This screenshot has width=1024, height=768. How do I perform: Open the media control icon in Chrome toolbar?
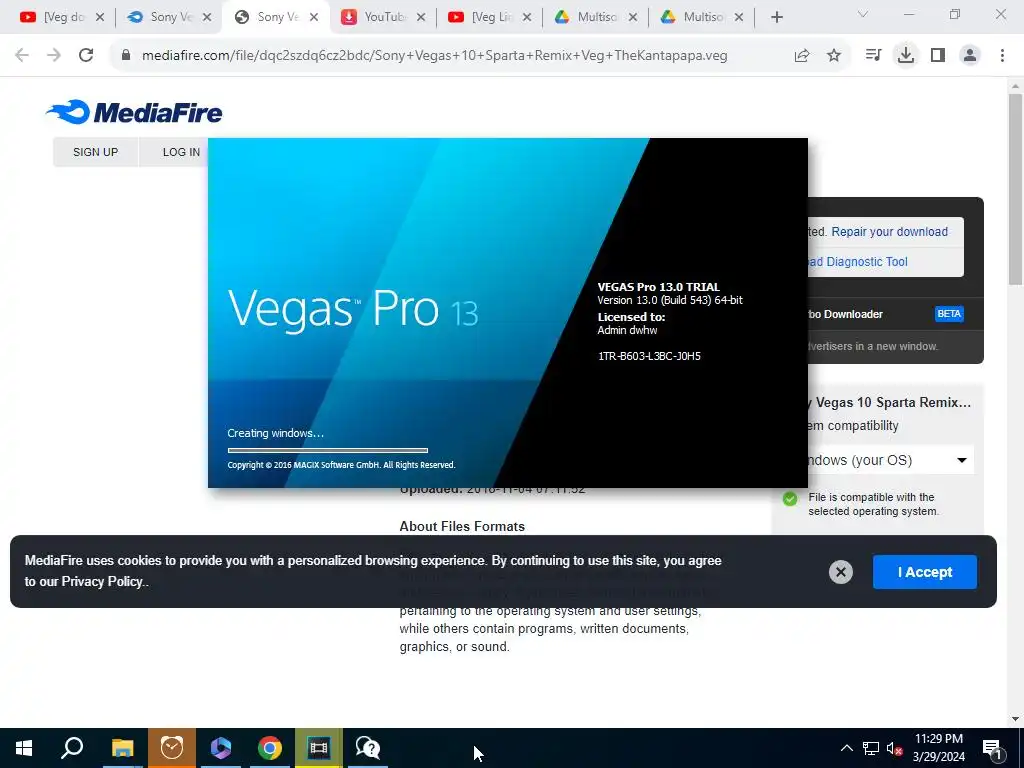click(873, 56)
